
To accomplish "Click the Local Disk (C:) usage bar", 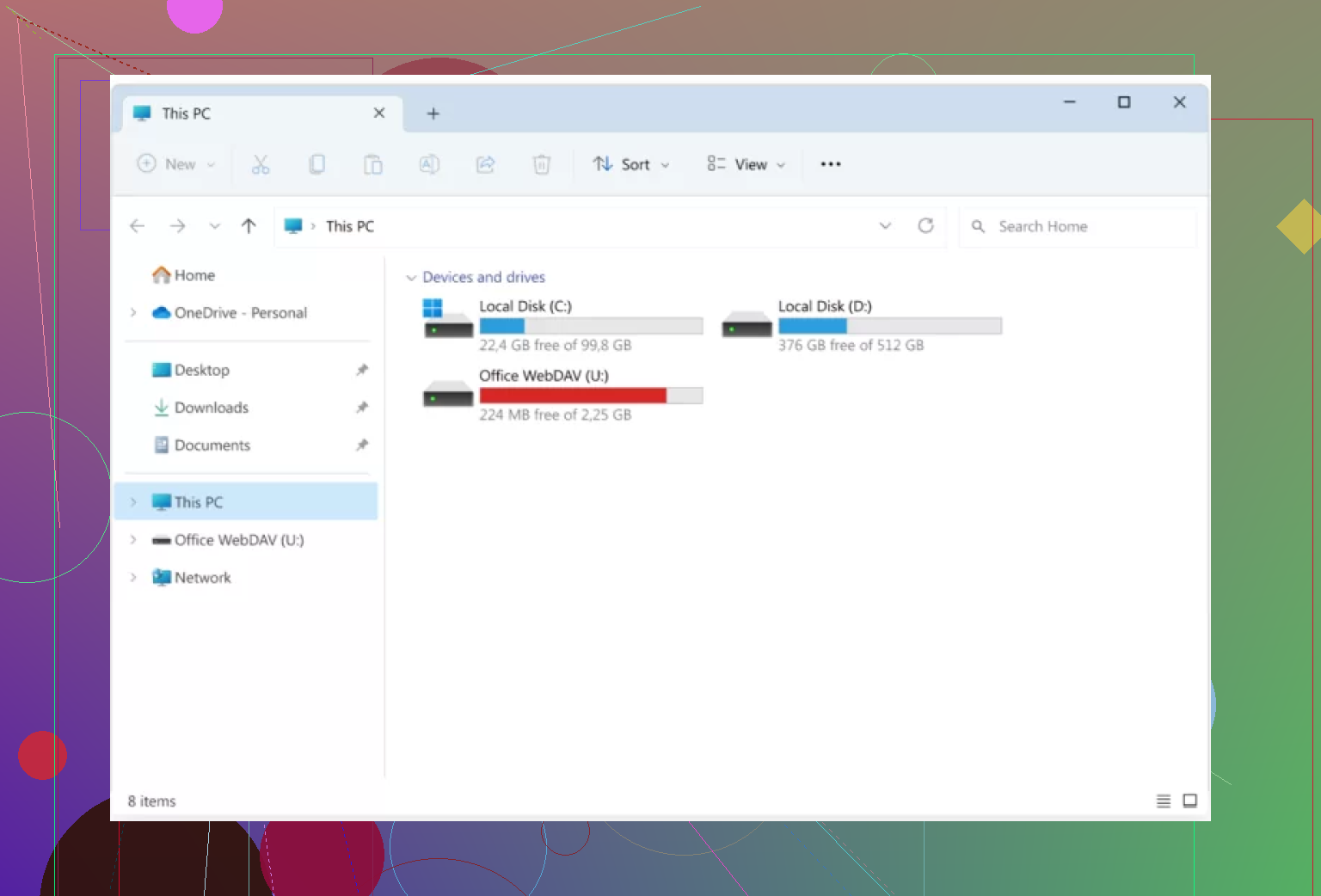I will 591,326.
